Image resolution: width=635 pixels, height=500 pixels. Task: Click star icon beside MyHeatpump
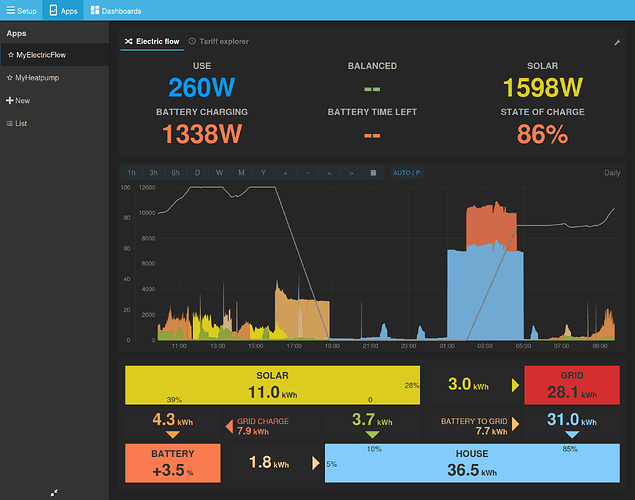[x=10, y=78]
